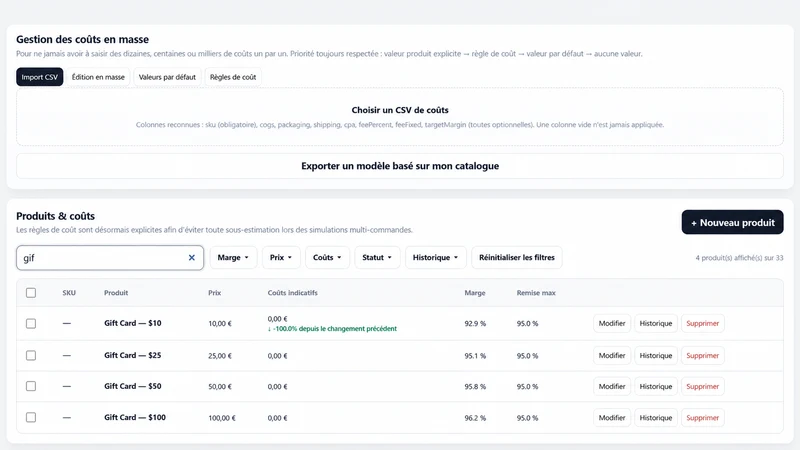Viewport: 800px width, 450px height.
Task: Delete Gift Card — $100 via Supprimer
Action: coord(703,418)
